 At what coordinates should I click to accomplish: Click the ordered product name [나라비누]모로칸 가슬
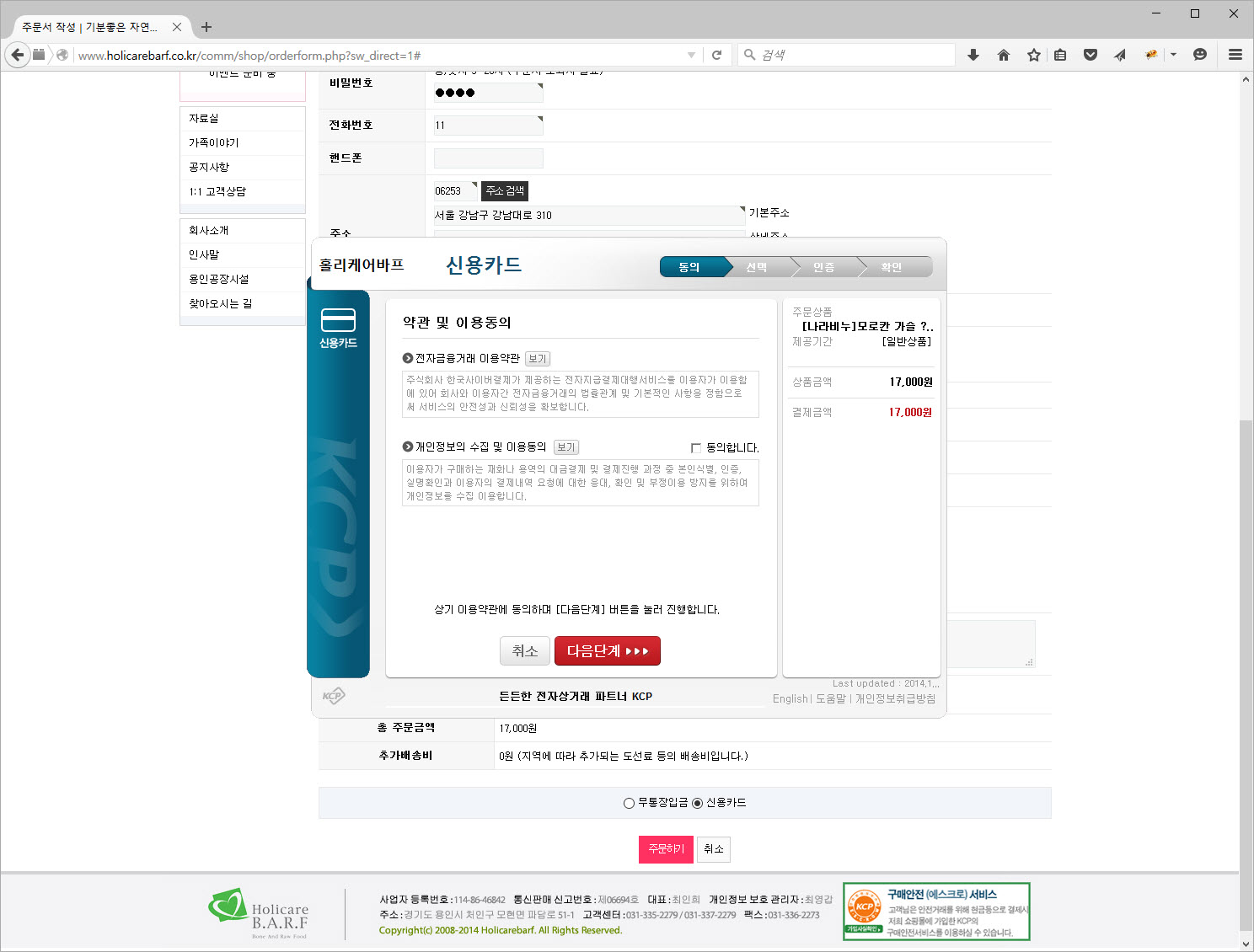[867, 326]
